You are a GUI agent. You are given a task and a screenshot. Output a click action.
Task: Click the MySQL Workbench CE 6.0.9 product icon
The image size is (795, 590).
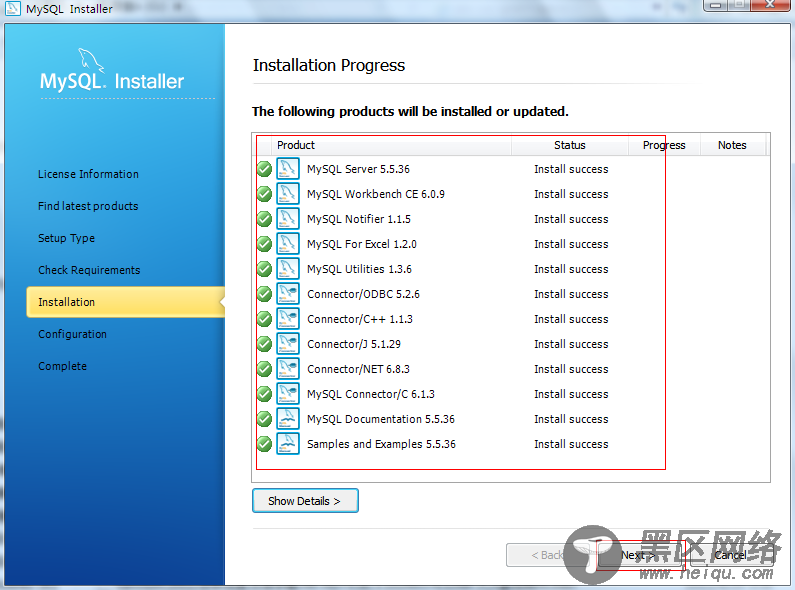[287, 194]
